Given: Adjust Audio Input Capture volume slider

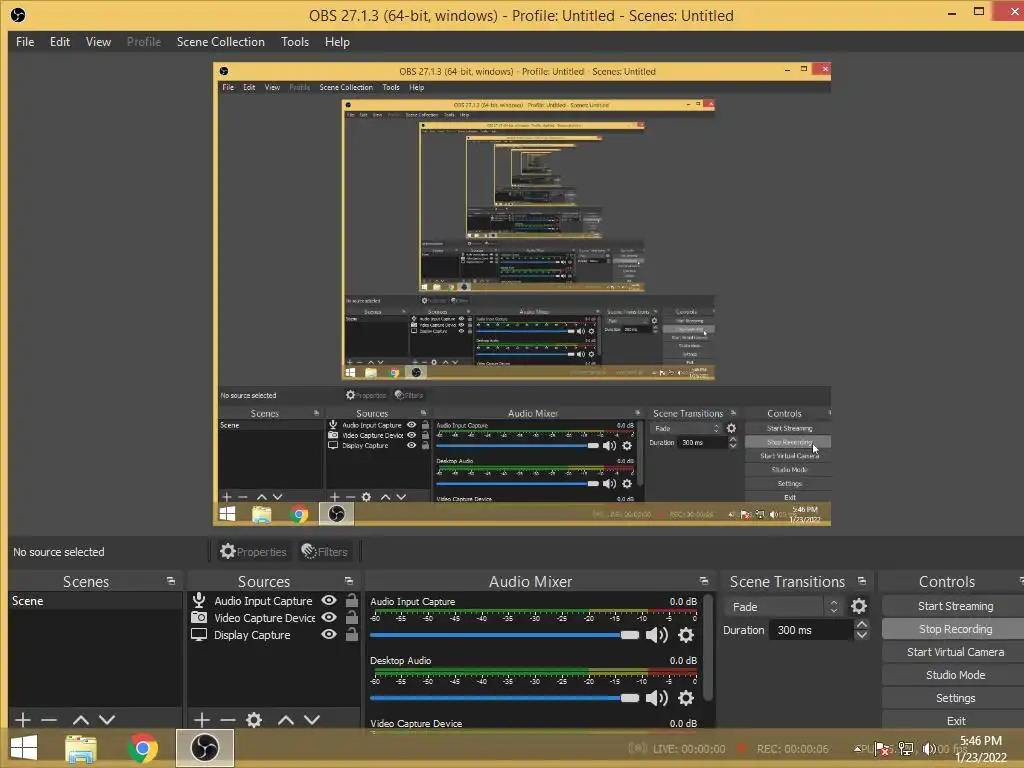Looking at the screenshot, I should [504, 635].
